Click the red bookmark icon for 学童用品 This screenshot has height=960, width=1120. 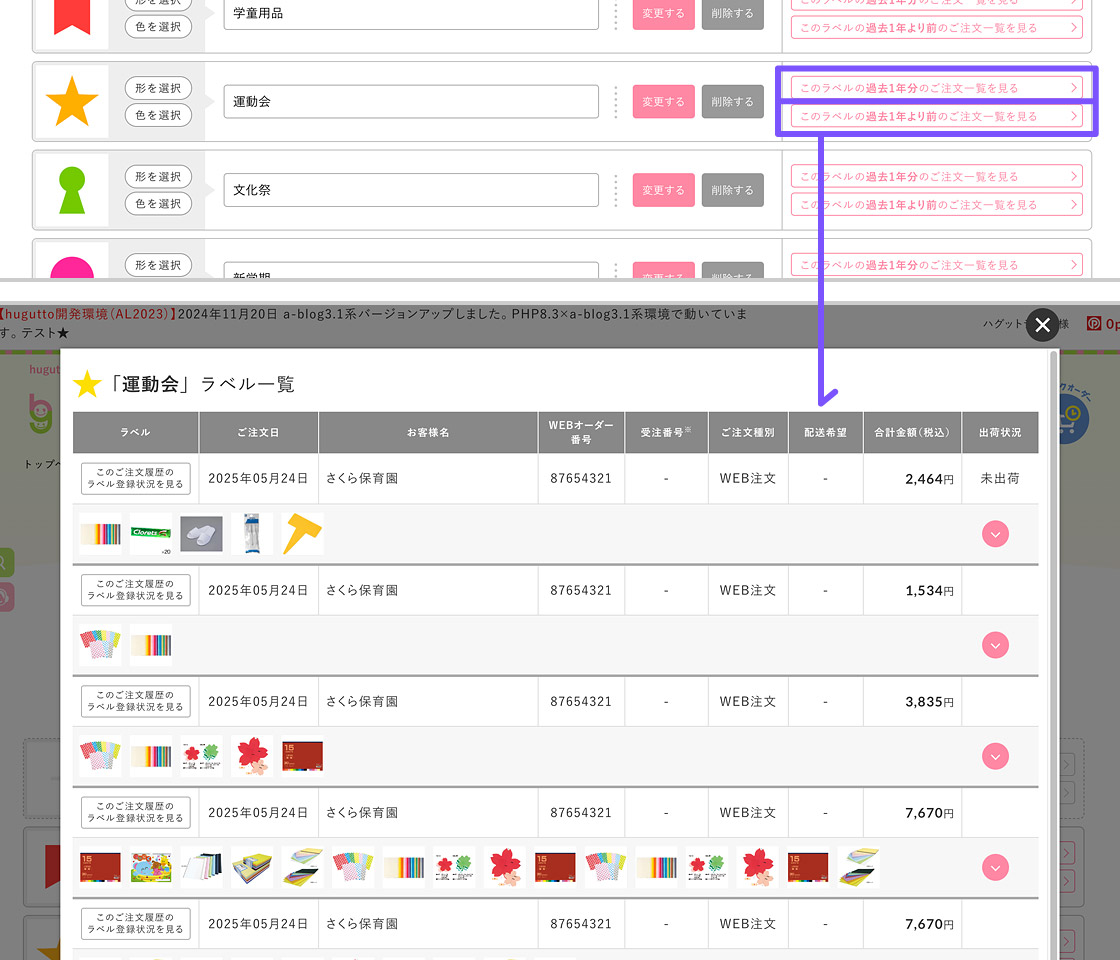(72, 18)
